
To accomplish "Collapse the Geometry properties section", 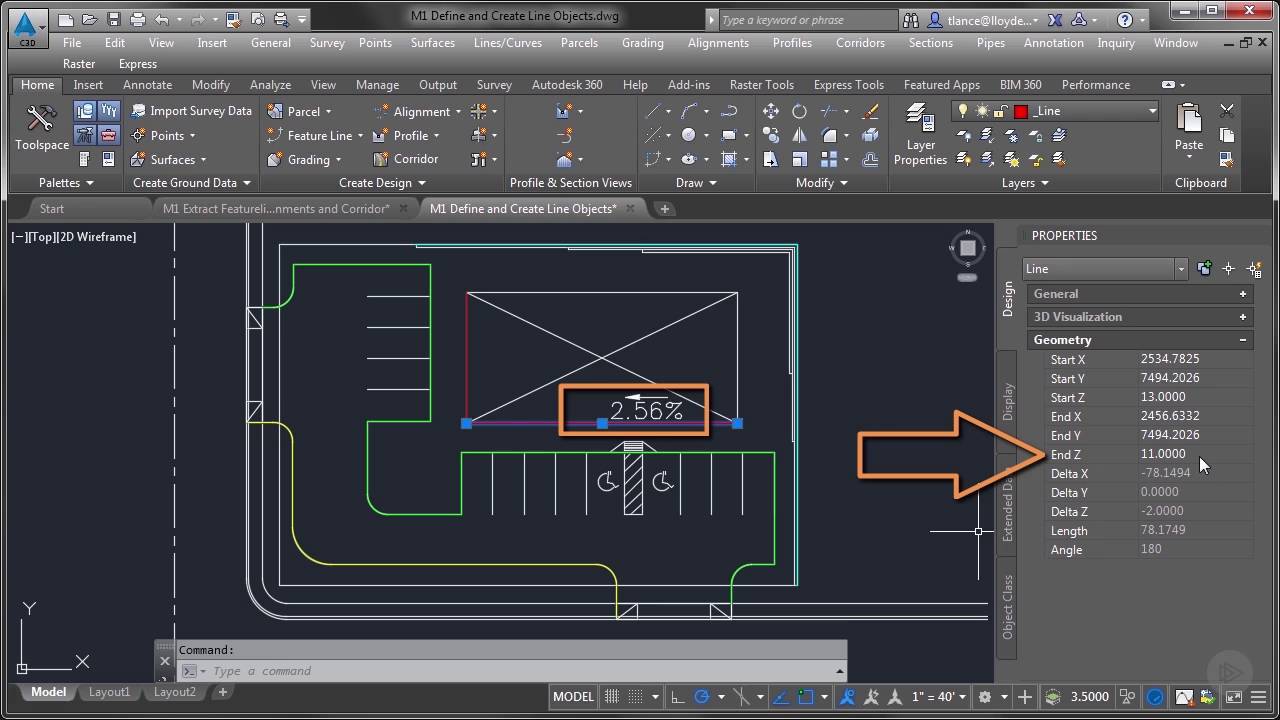I will coord(1243,340).
